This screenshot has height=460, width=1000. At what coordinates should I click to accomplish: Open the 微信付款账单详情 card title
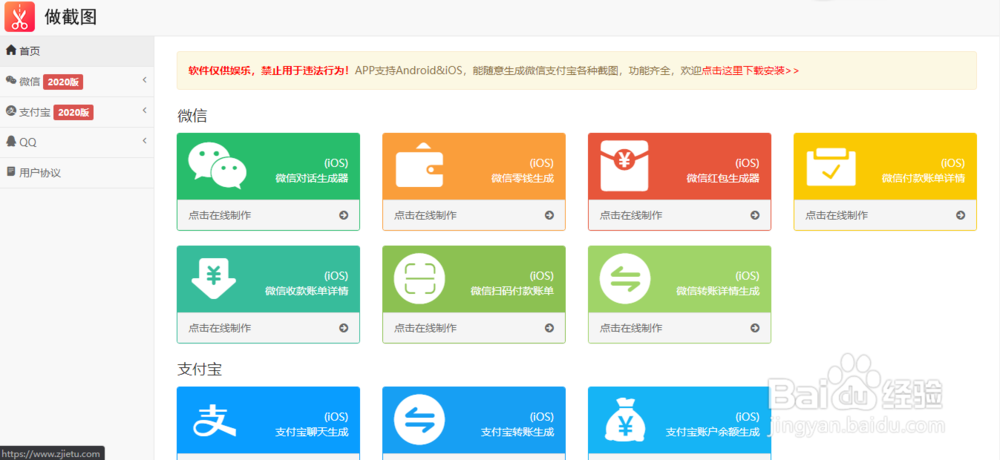click(923, 178)
